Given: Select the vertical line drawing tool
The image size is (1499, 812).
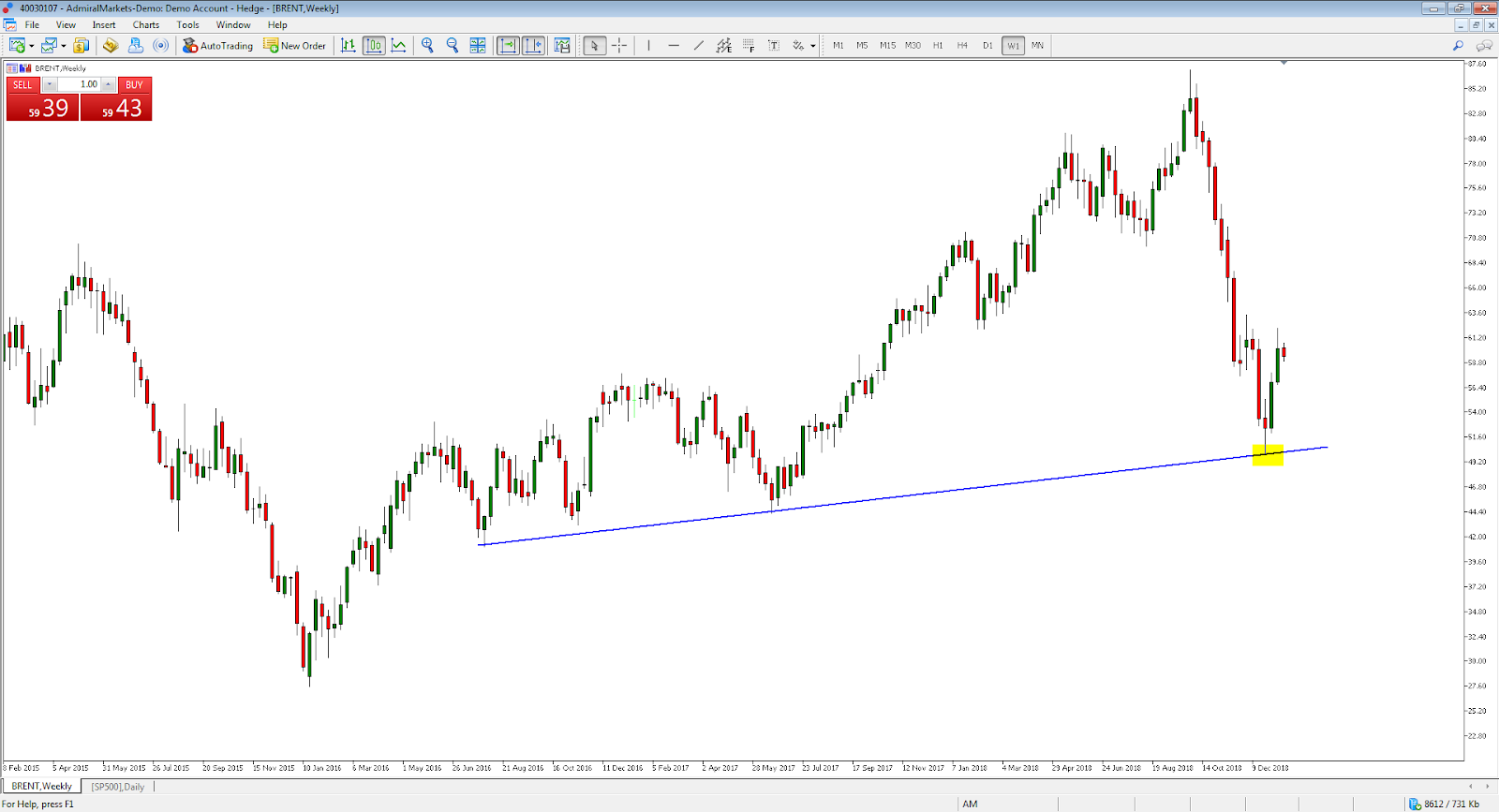Looking at the screenshot, I should pyautogui.click(x=648, y=45).
